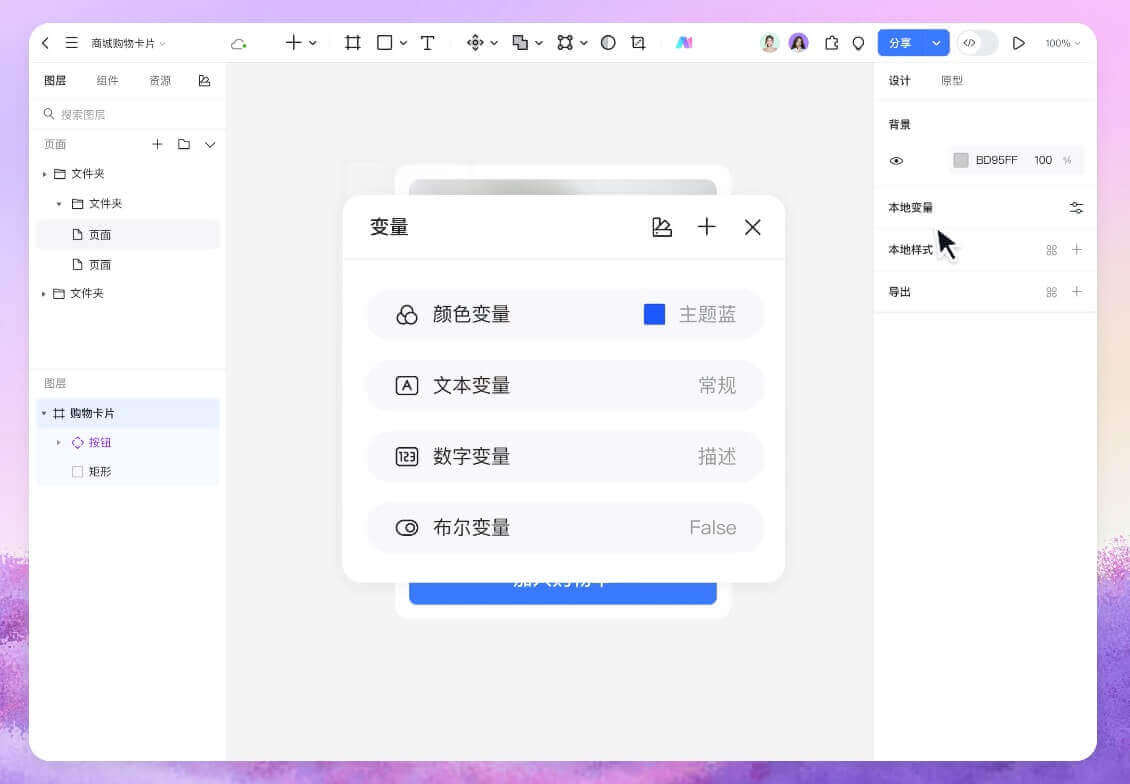Enable developer mode with the code toggle
1130x784 pixels.
click(970, 43)
